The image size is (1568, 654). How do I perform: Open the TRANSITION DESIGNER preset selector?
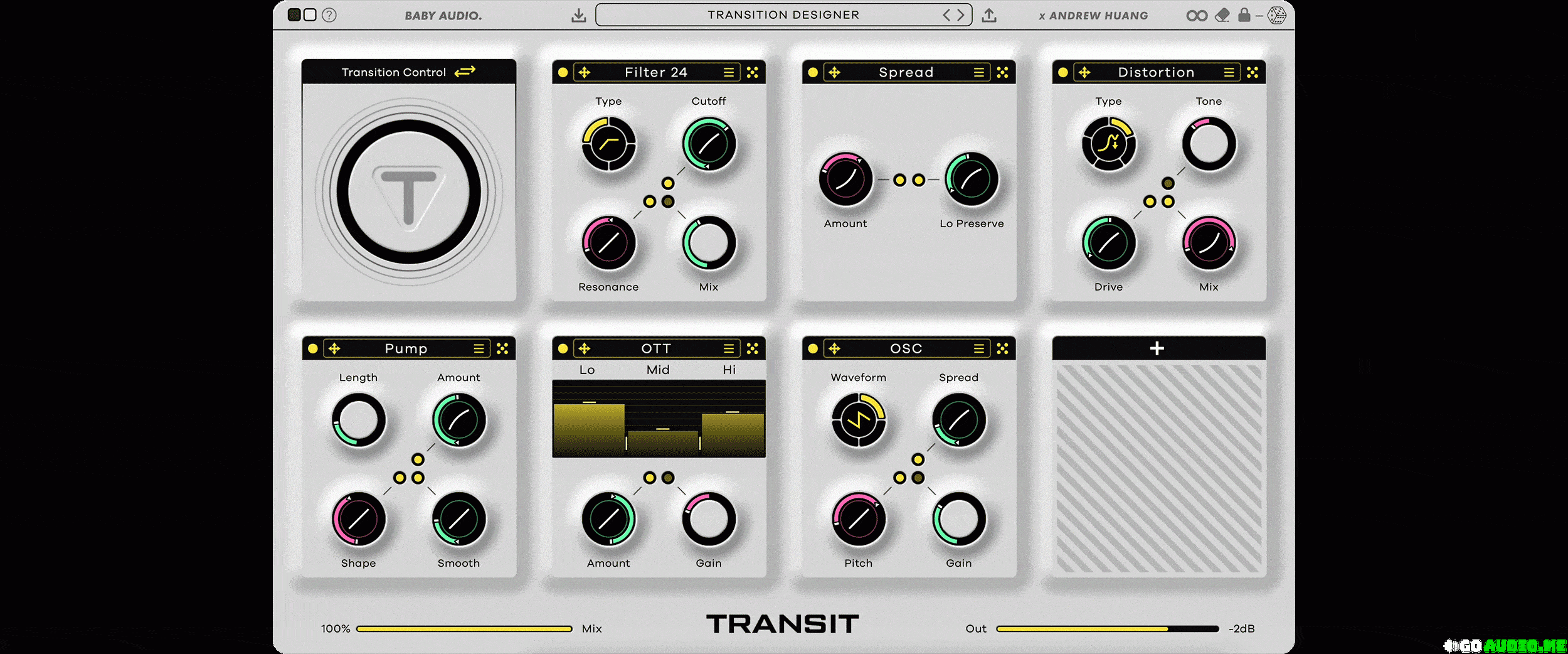coord(783,14)
